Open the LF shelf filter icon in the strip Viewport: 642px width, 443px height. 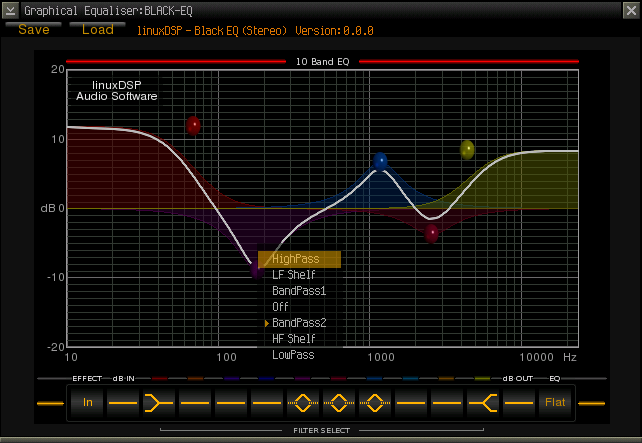(159, 403)
